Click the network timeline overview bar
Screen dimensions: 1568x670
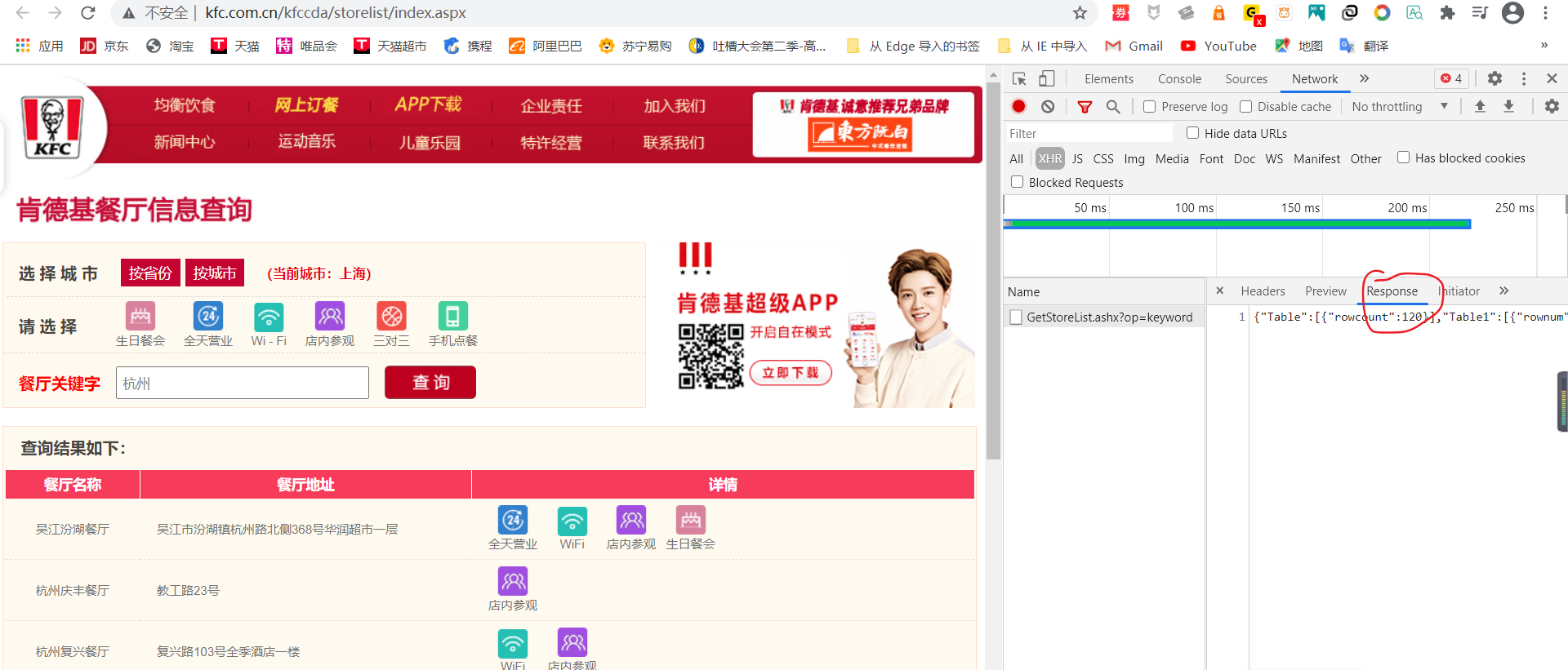tap(1237, 224)
